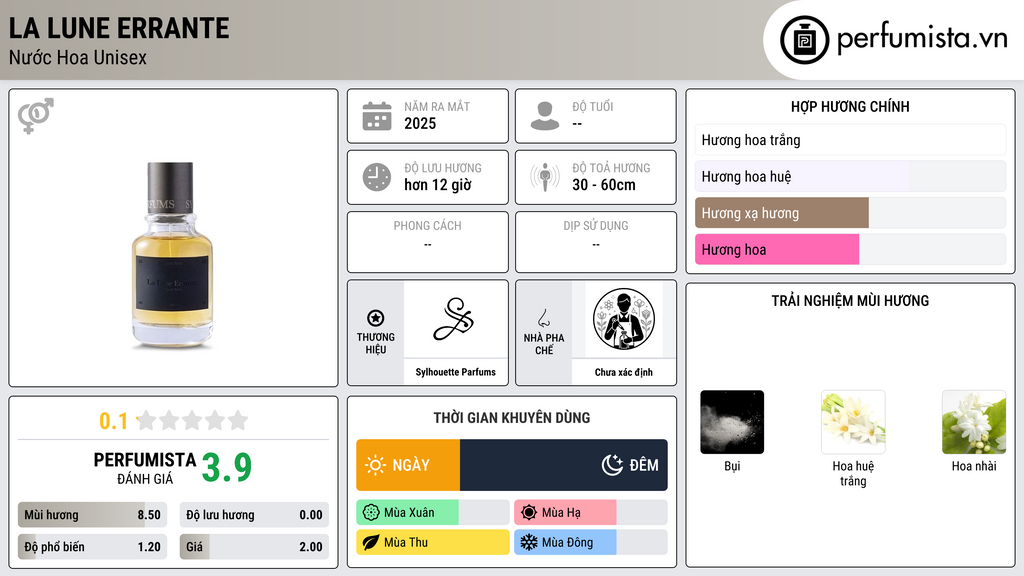Click the 30 - 60cm projection value

(x=604, y=185)
